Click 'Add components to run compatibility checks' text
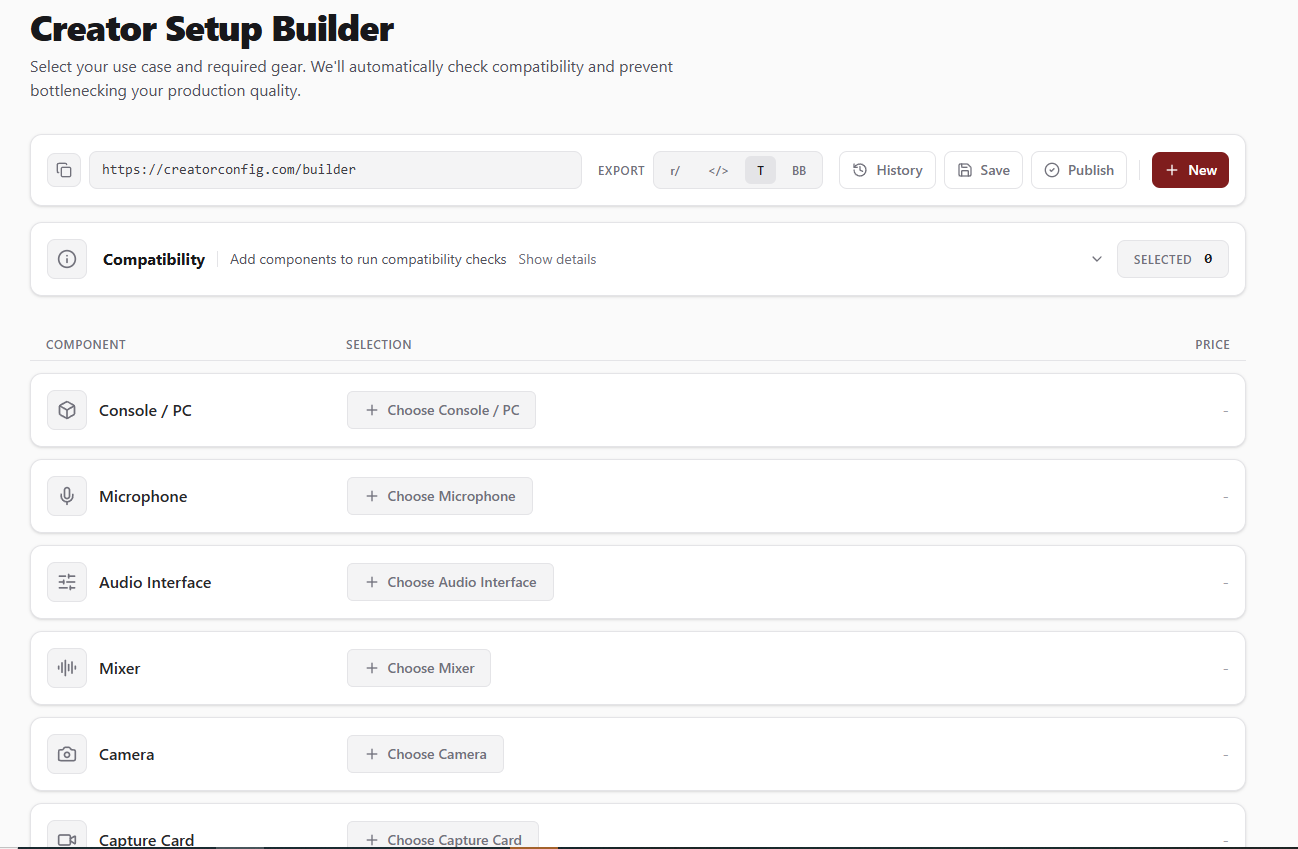Image resolution: width=1298 pixels, height=849 pixels. 368,259
